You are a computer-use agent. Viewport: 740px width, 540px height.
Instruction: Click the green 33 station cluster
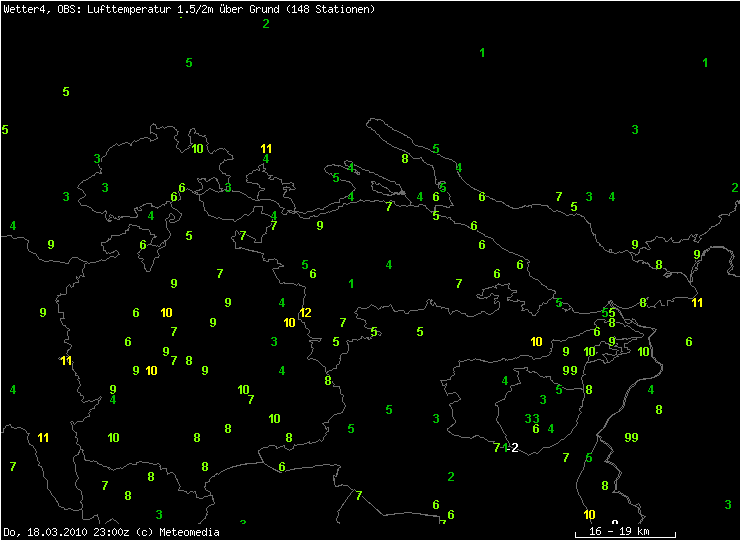click(x=532, y=418)
